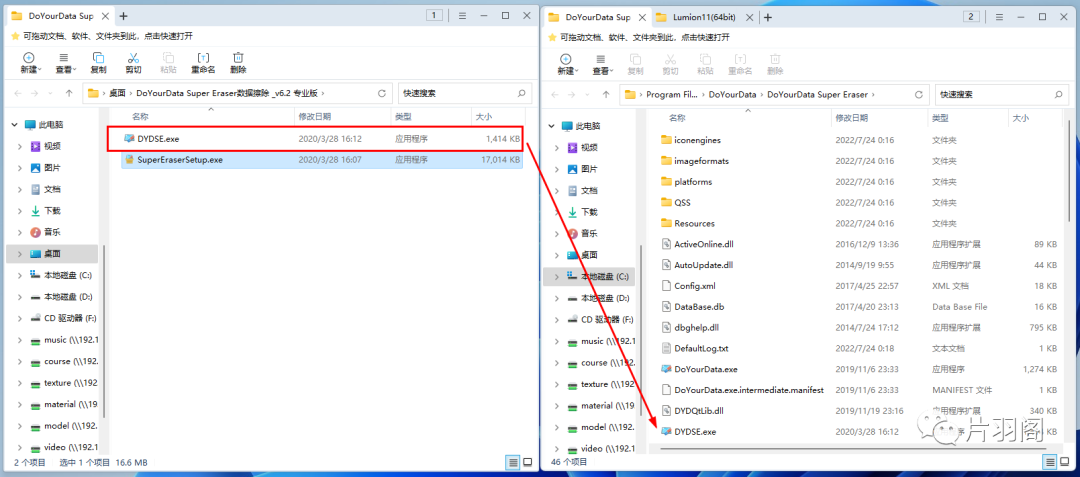The width and height of the screenshot is (1080, 477).
Task: Click Delete (删除) in left window toolbar
Action: coord(238,63)
